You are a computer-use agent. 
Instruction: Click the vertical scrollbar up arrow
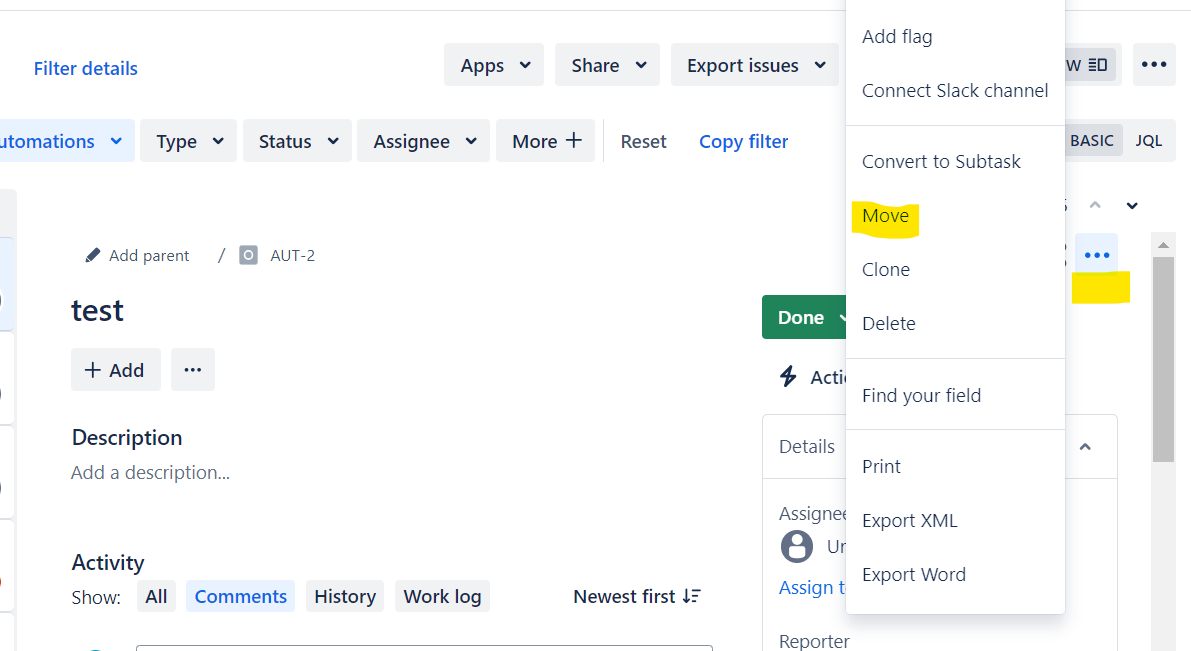1163,243
